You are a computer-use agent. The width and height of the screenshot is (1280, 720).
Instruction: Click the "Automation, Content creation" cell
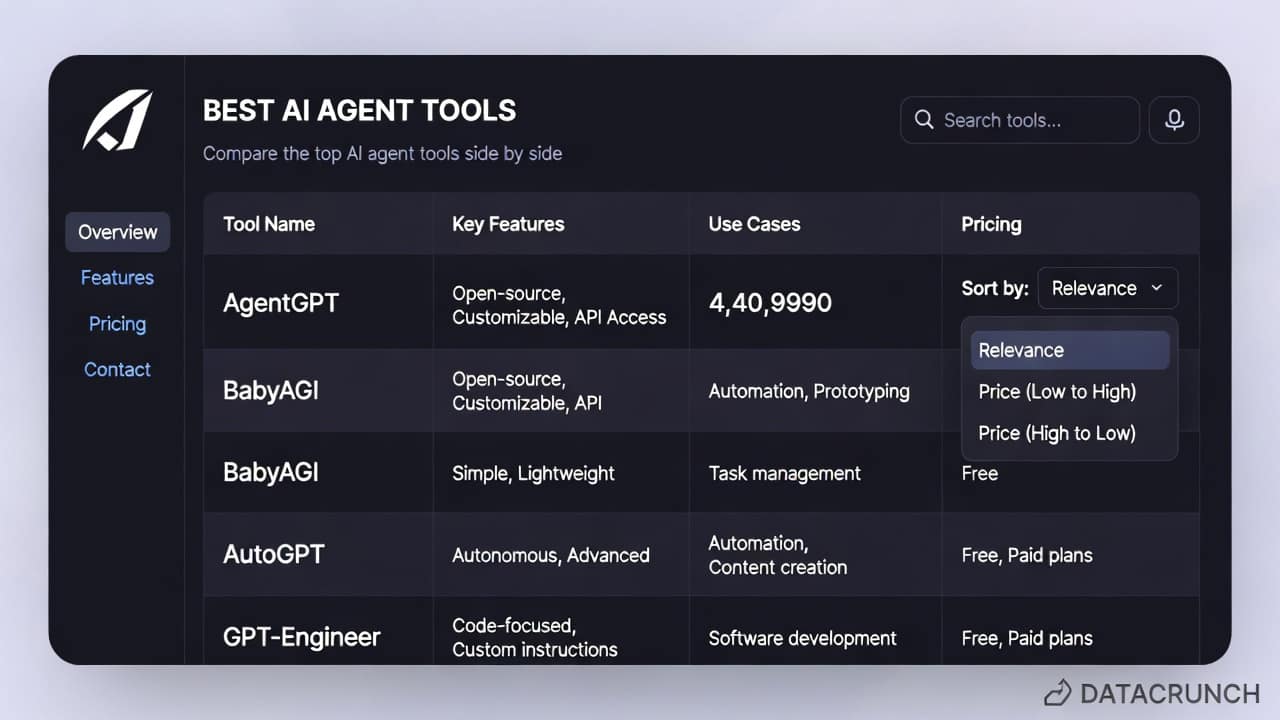coord(778,555)
